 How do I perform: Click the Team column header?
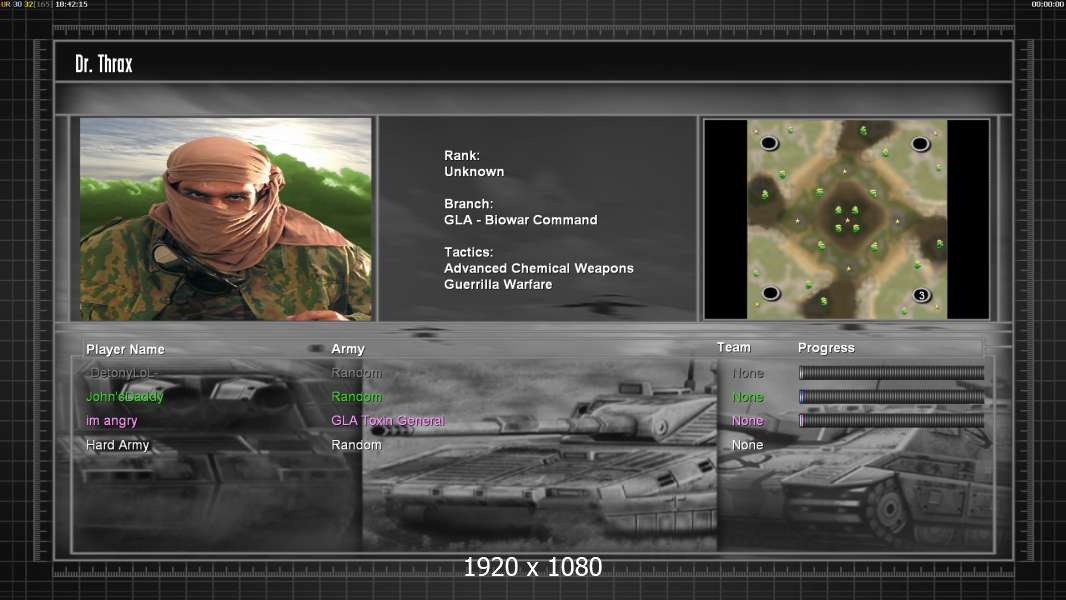733,347
